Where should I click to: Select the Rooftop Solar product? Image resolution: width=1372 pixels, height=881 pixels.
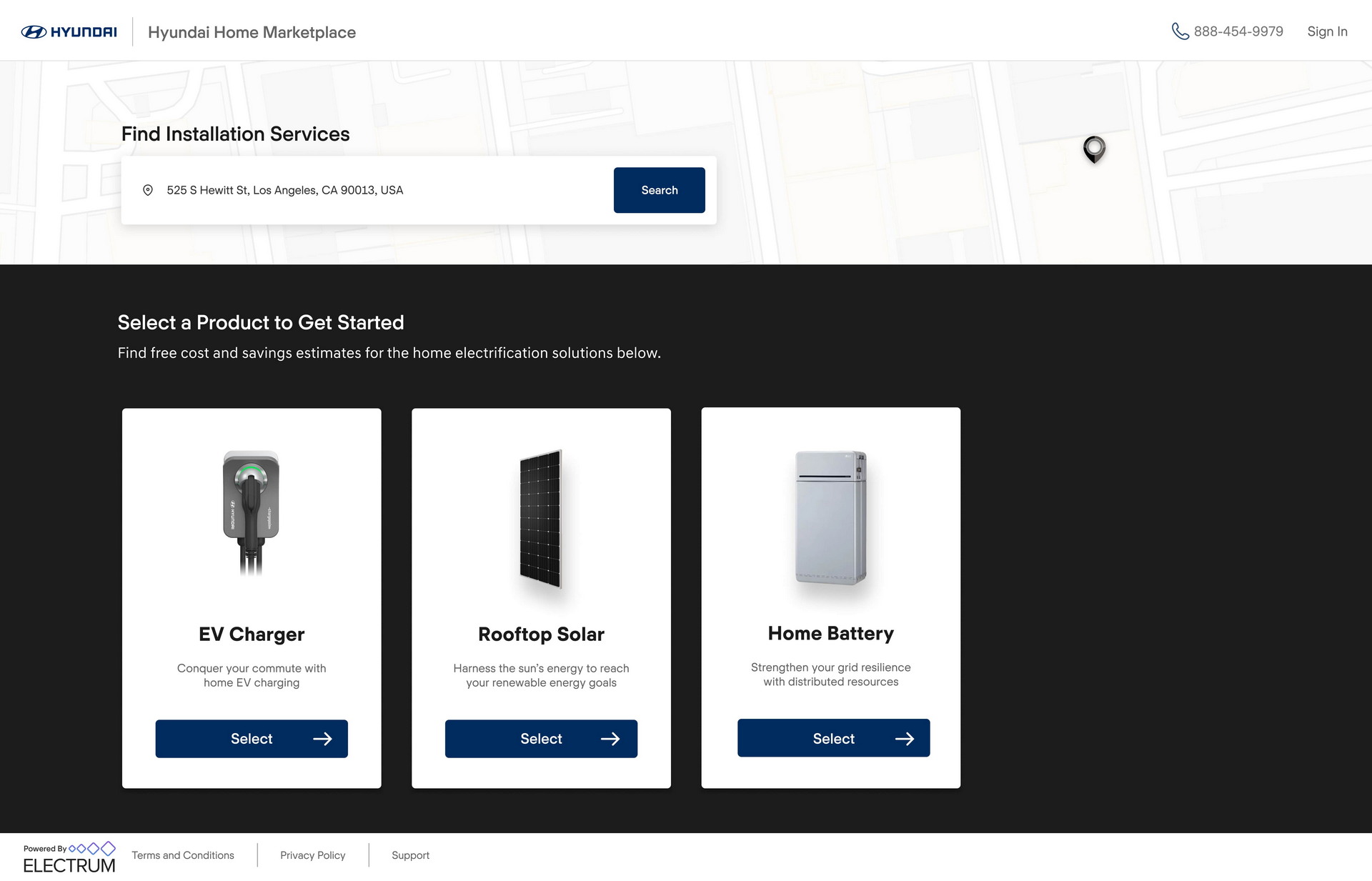click(x=541, y=739)
